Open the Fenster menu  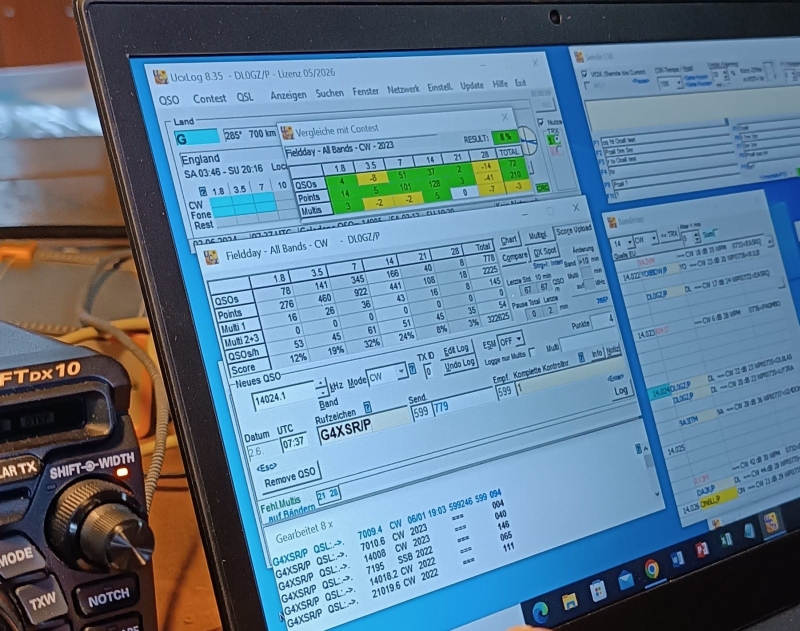click(x=365, y=91)
